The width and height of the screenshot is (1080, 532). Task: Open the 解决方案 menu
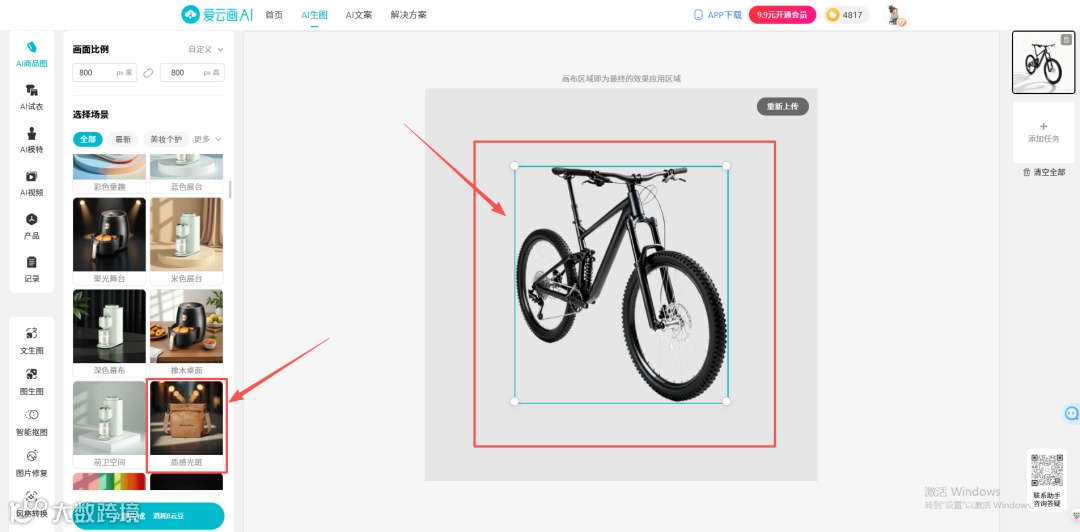click(408, 14)
